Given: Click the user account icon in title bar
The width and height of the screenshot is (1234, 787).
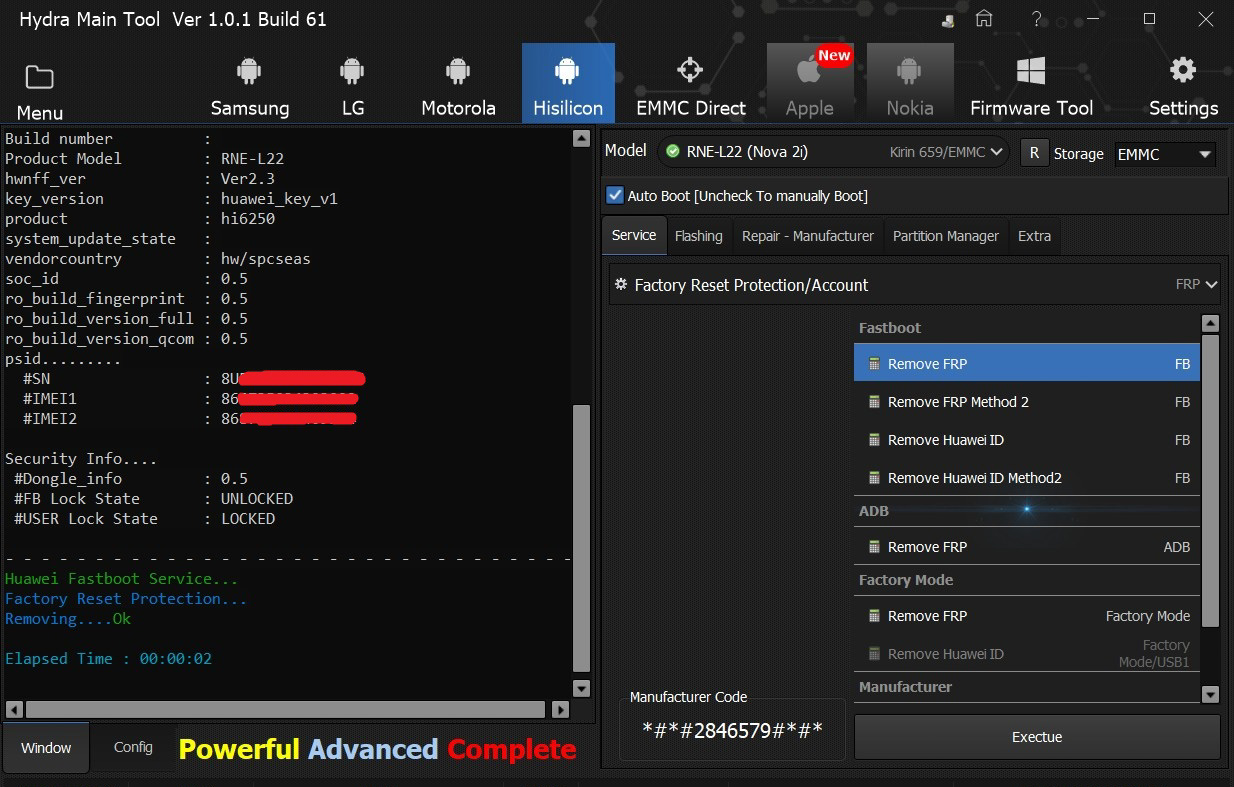Looking at the screenshot, I should (x=946, y=19).
